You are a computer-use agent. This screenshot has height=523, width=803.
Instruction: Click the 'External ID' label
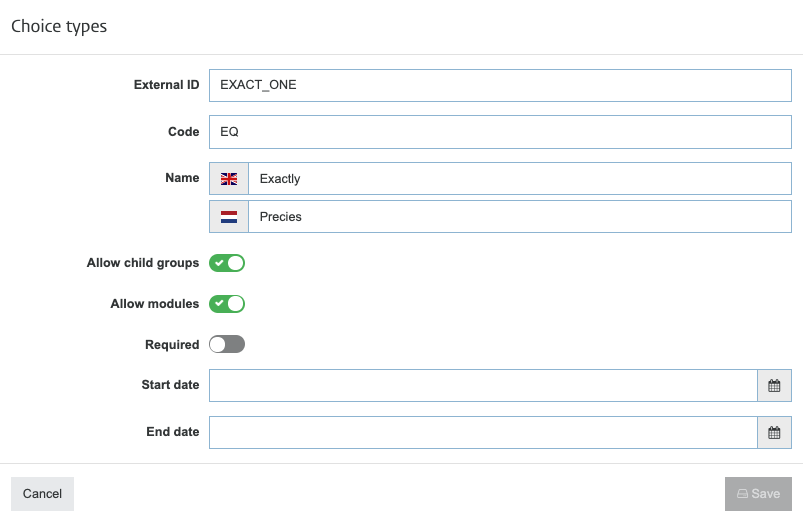tap(166, 85)
